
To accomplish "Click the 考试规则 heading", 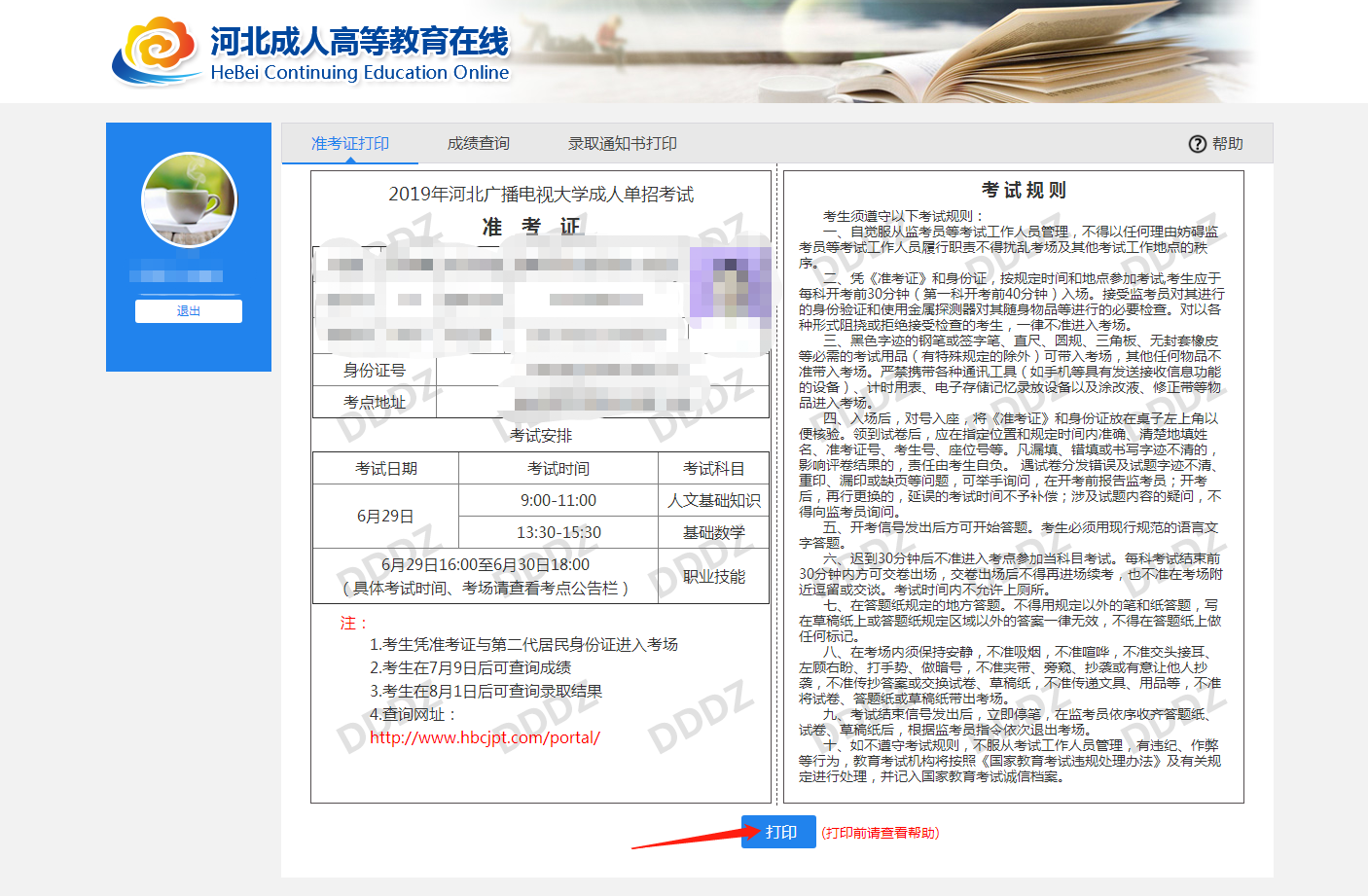I will (x=1024, y=190).
